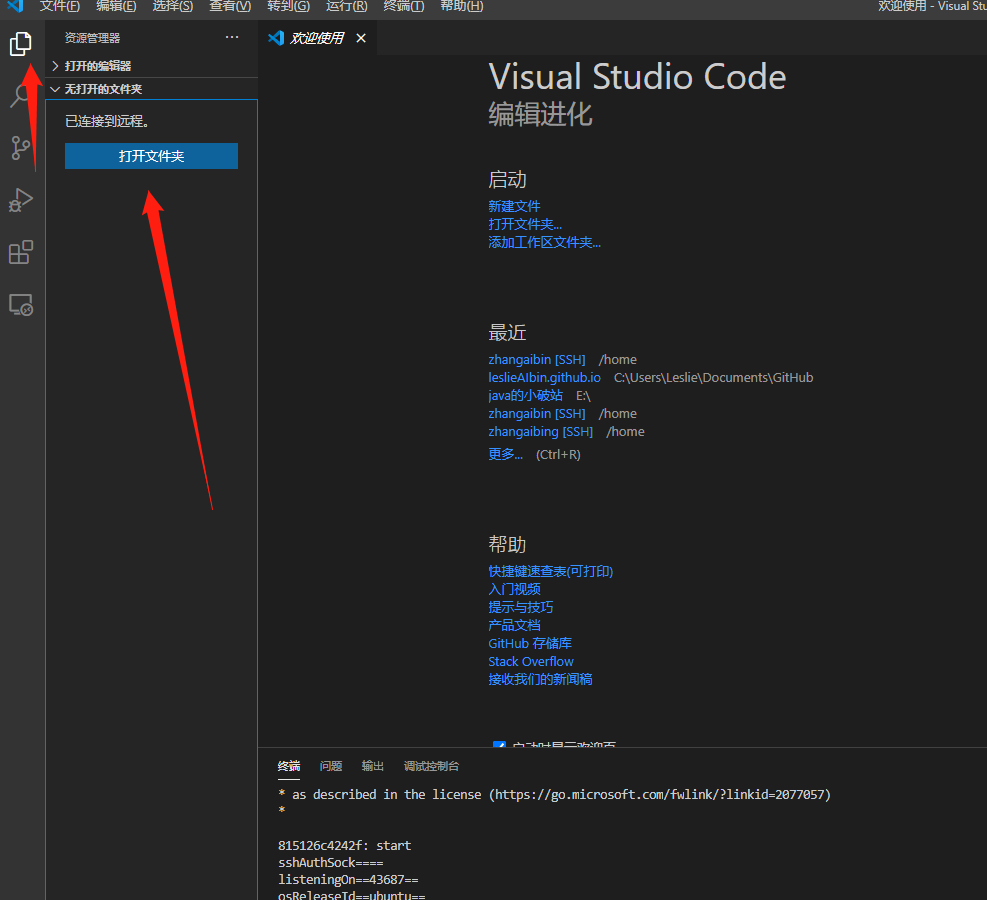This screenshot has width=987, height=900.
Task: Open the GitHub 存储库 link
Action: point(530,643)
